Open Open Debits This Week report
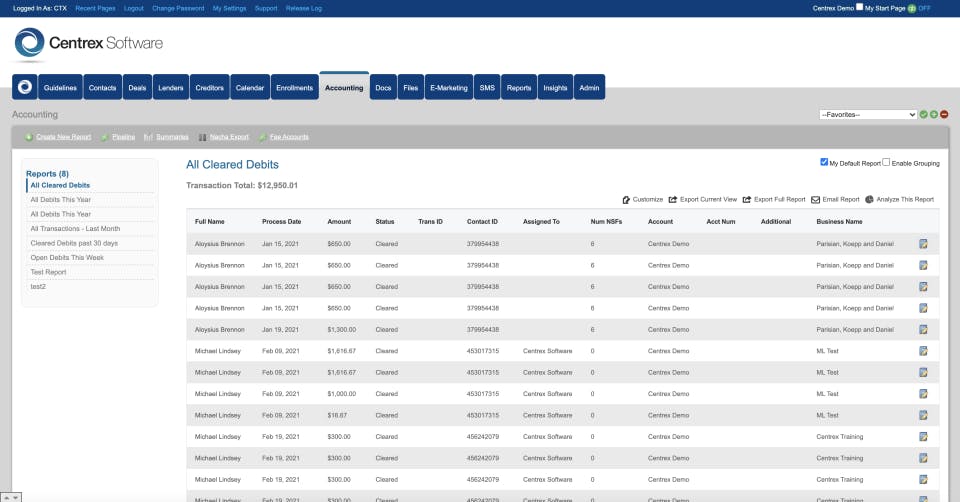Screen dimensions: 960x502 point(67,258)
